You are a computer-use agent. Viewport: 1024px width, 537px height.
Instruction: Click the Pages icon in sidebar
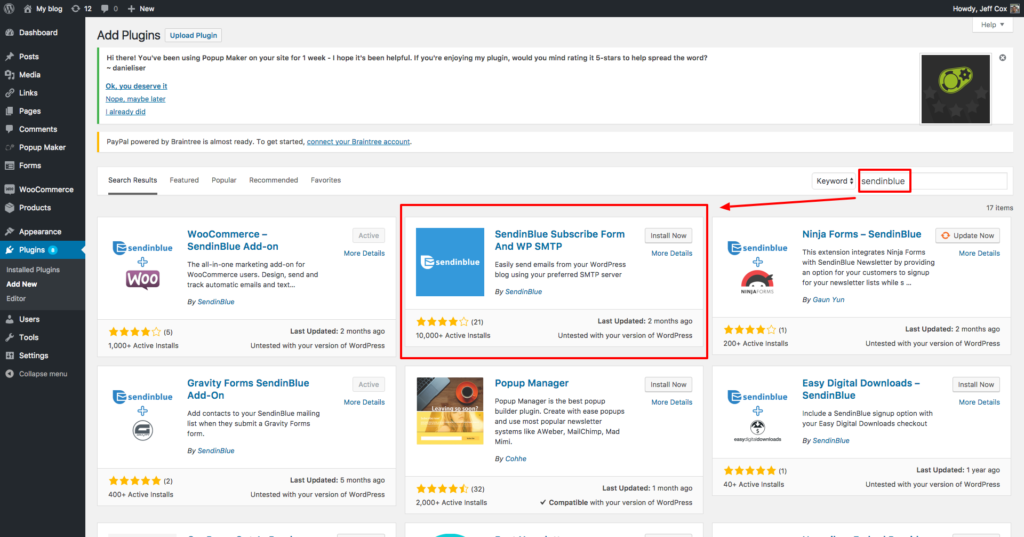10,111
